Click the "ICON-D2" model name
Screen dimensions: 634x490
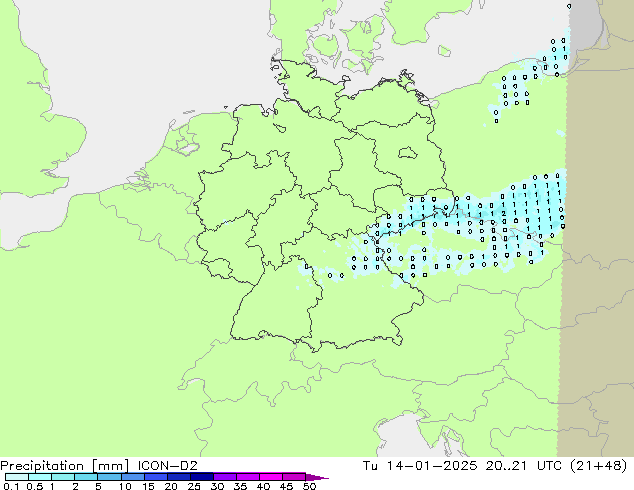(167, 466)
